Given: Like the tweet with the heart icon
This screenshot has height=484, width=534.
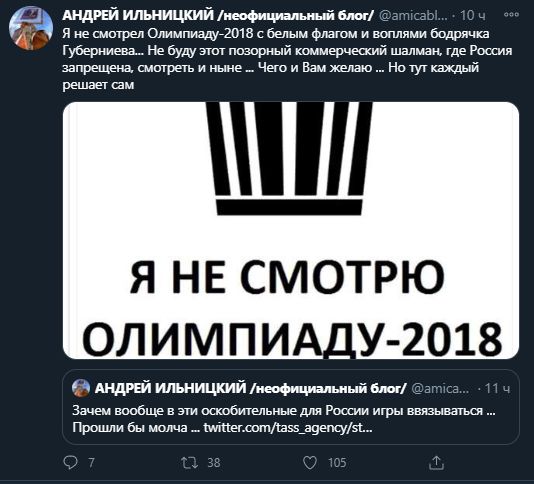Looking at the screenshot, I should click(x=310, y=463).
